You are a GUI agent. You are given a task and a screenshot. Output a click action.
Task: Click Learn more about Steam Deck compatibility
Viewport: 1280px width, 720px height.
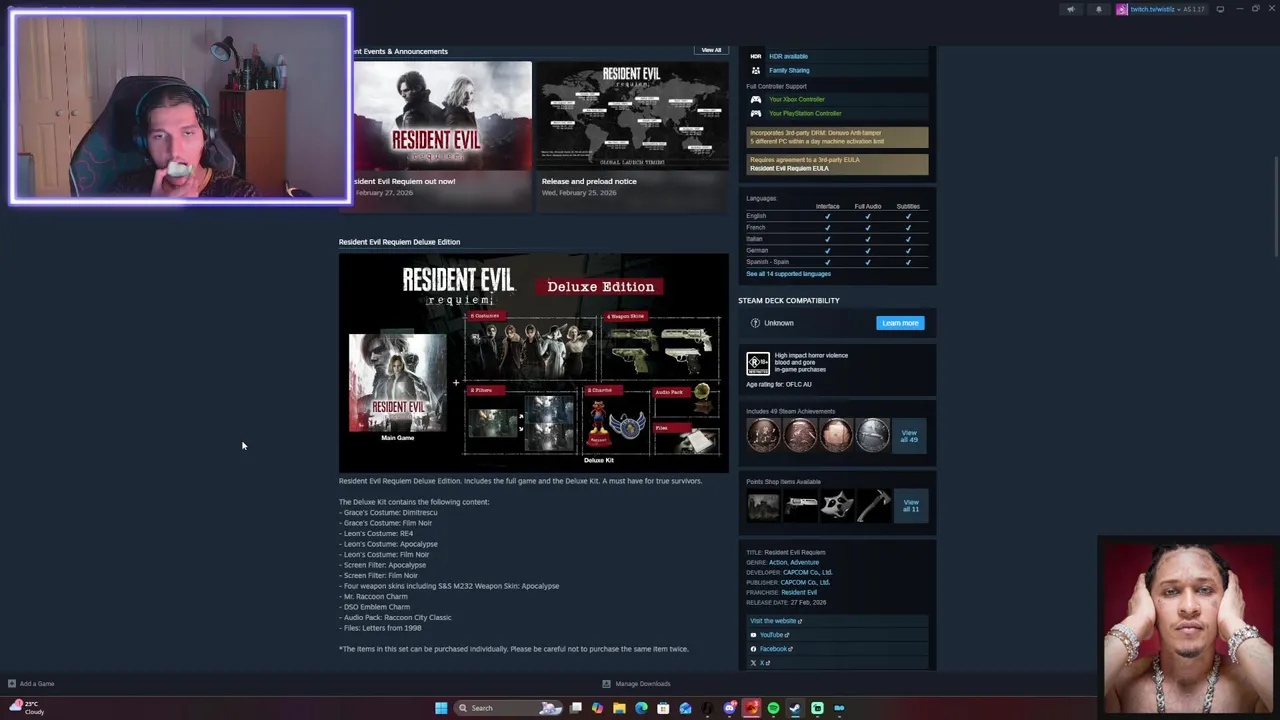click(x=900, y=323)
